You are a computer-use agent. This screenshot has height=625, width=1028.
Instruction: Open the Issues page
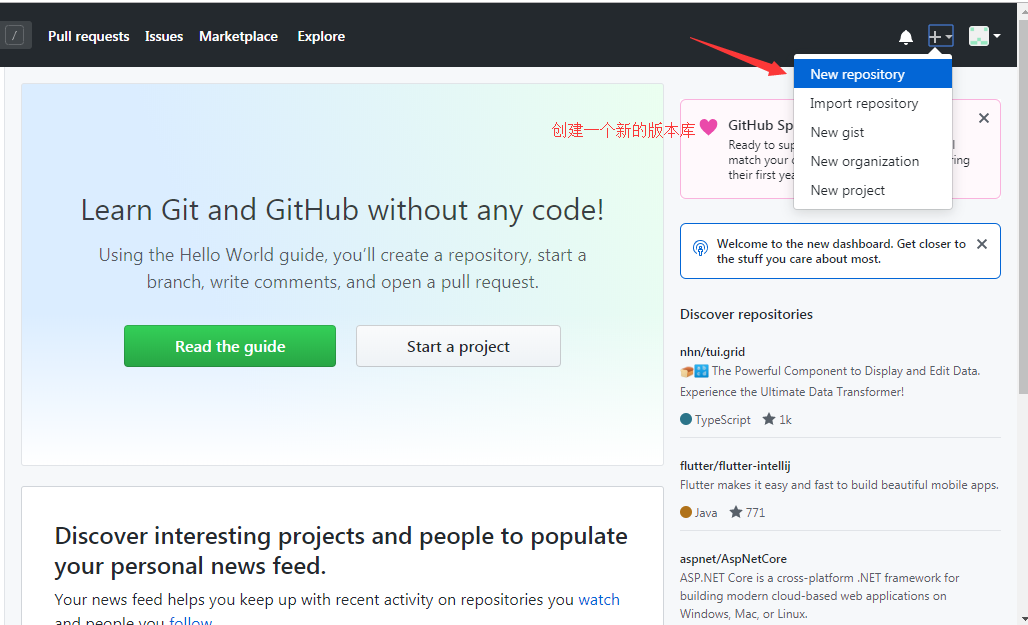tap(164, 36)
